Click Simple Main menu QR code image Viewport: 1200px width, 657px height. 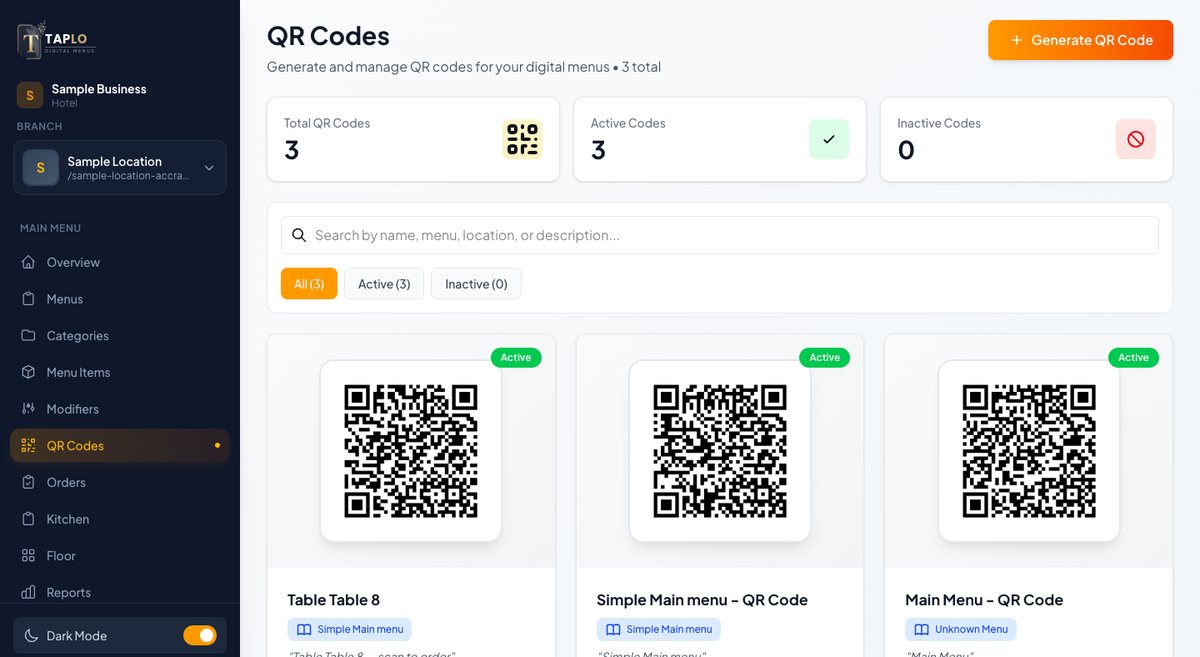(720, 451)
